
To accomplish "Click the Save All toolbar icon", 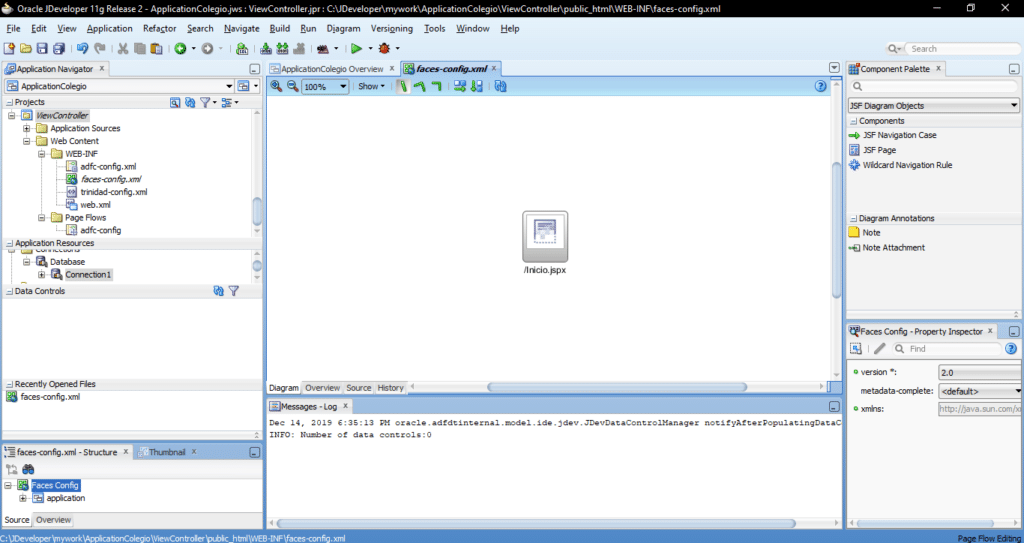I will (59, 48).
